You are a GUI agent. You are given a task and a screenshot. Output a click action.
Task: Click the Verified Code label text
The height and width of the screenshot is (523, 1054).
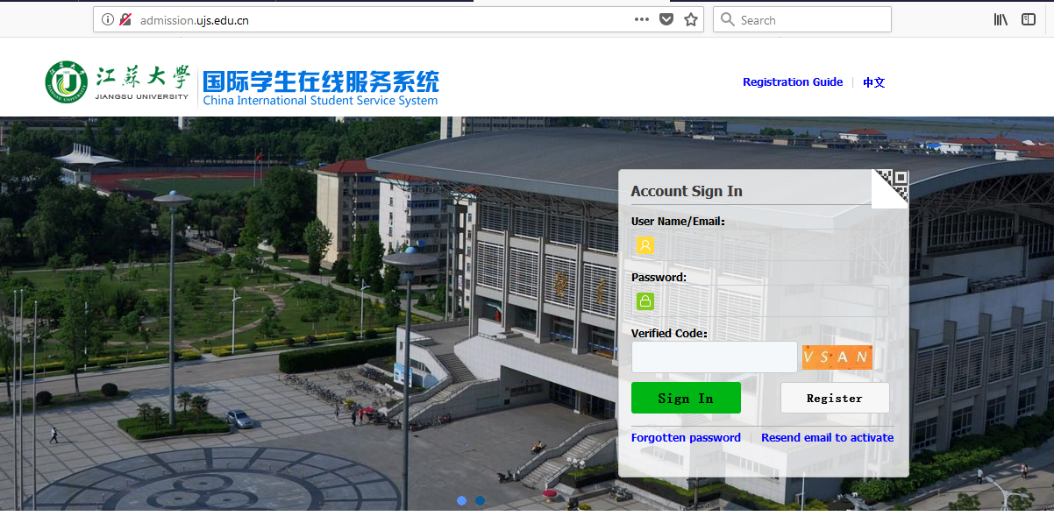coord(670,333)
